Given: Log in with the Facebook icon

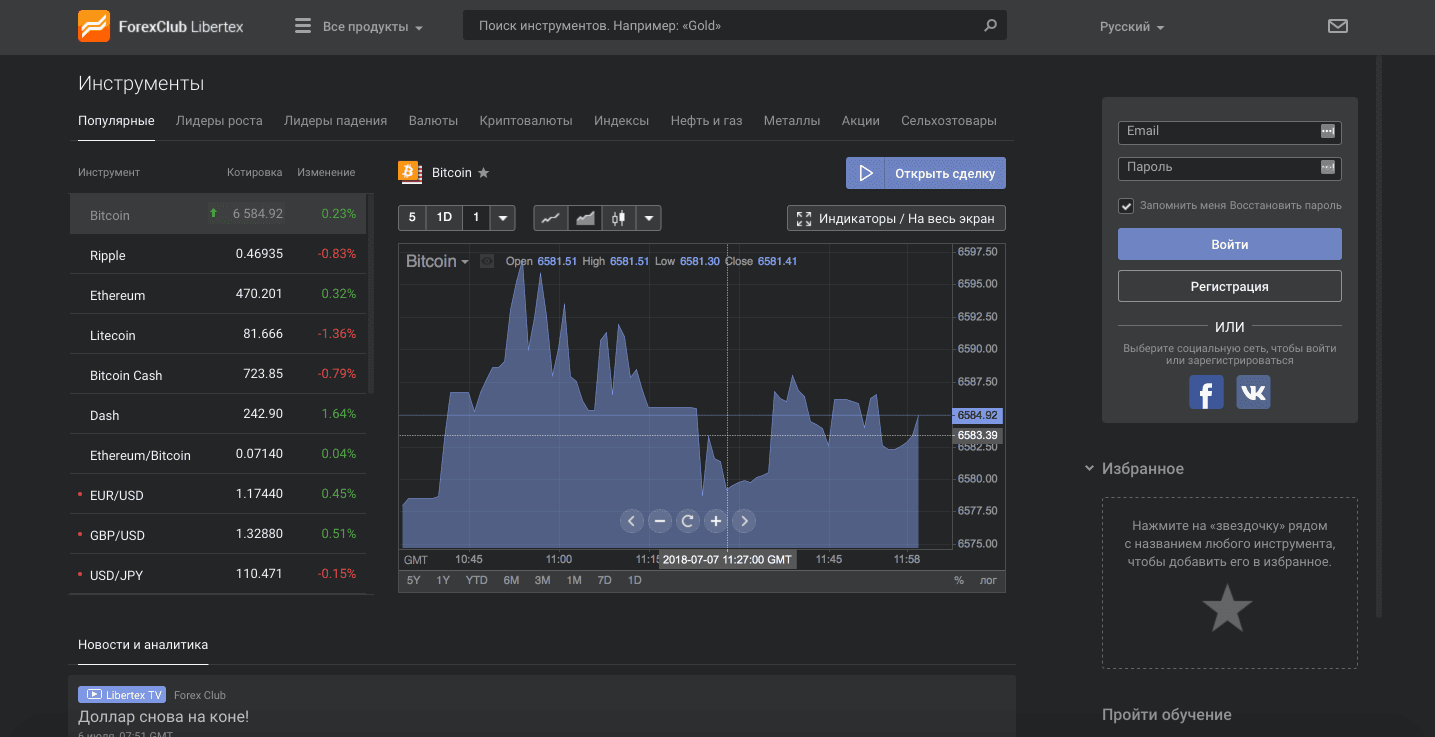Looking at the screenshot, I should tap(1206, 392).
